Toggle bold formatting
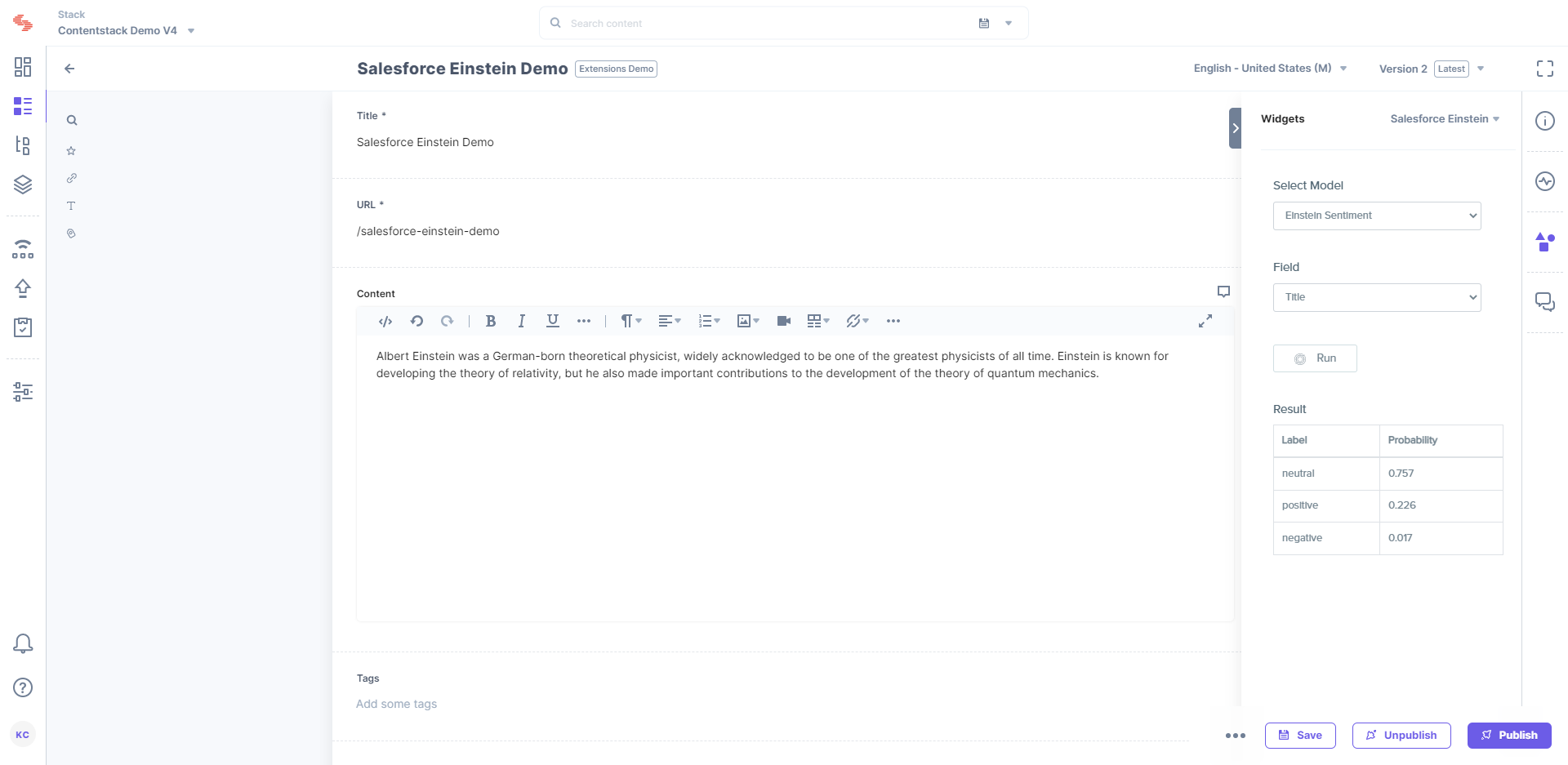The image size is (1568, 765). coord(491,321)
